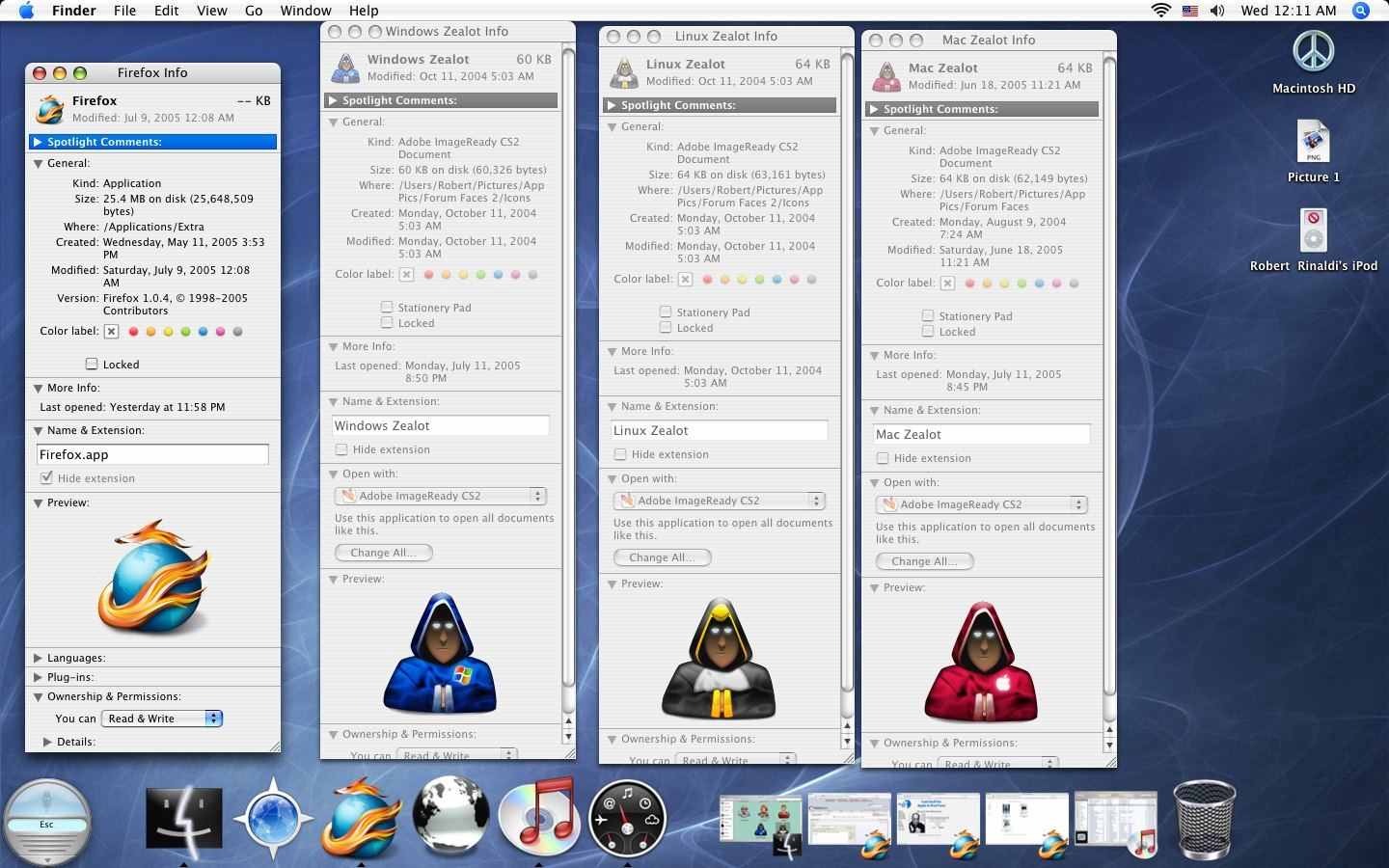Click the Firefox preview image in Firefox Info
The image size is (1389, 868).
[x=154, y=577]
